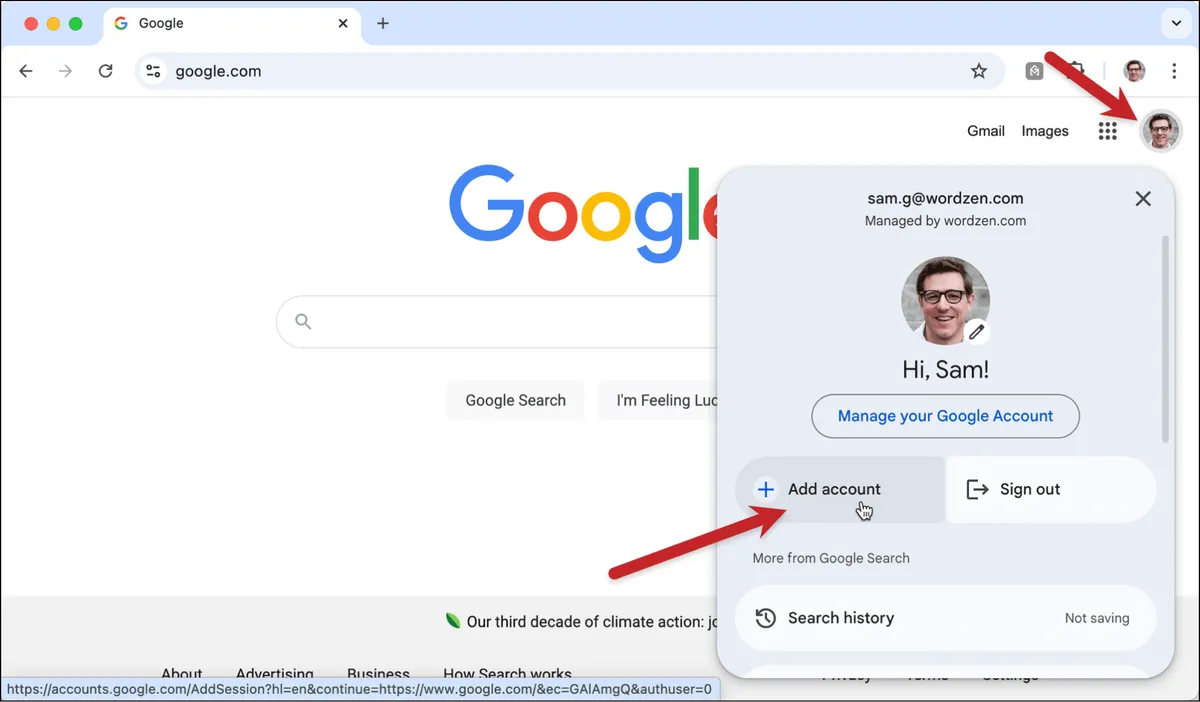The height and width of the screenshot is (702, 1200).
Task: Click the large profile photo in panel
Action: pos(945,300)
